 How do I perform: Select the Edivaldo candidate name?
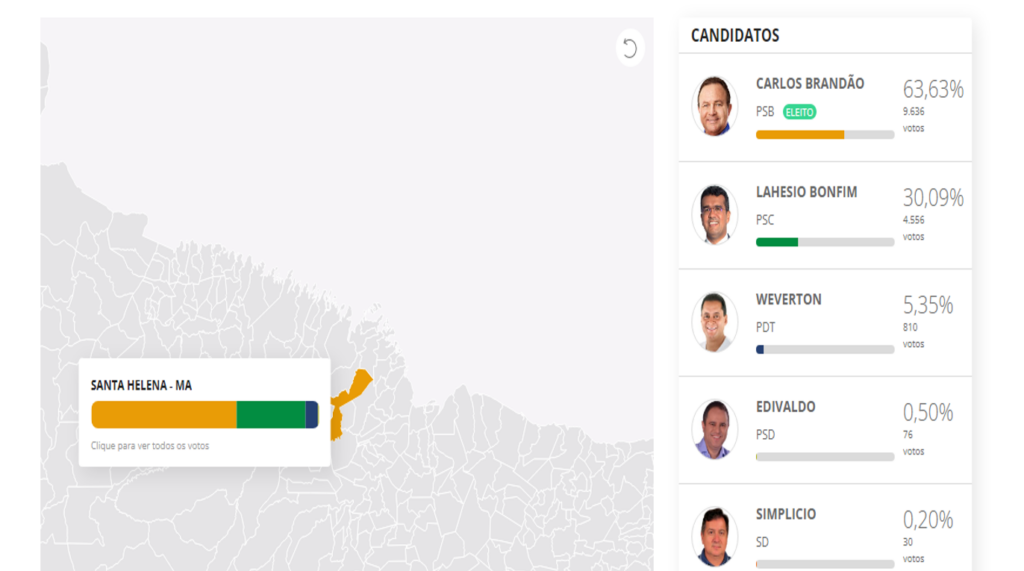pos(785,407)
